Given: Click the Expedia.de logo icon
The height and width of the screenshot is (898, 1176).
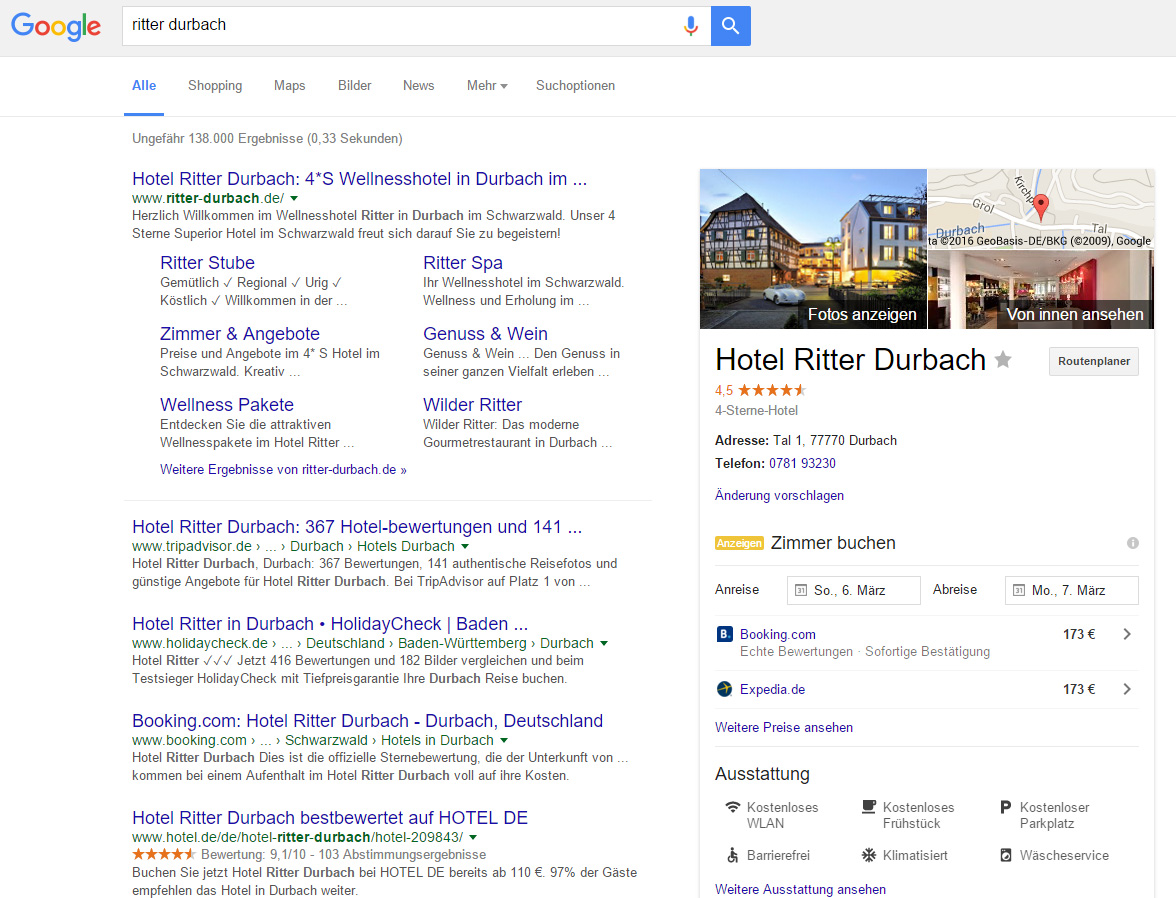Looking at the screenshot, I should pyautogui.click(x=724, y=689).
